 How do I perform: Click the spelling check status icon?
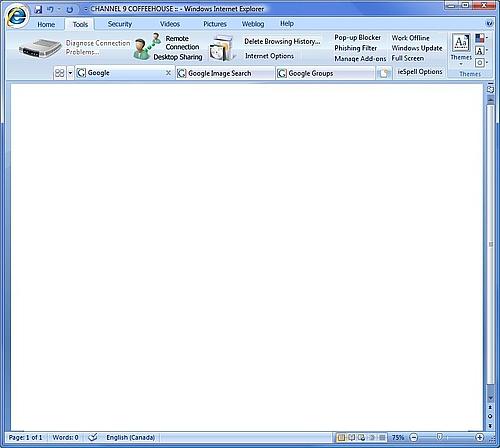pos(93,437)
